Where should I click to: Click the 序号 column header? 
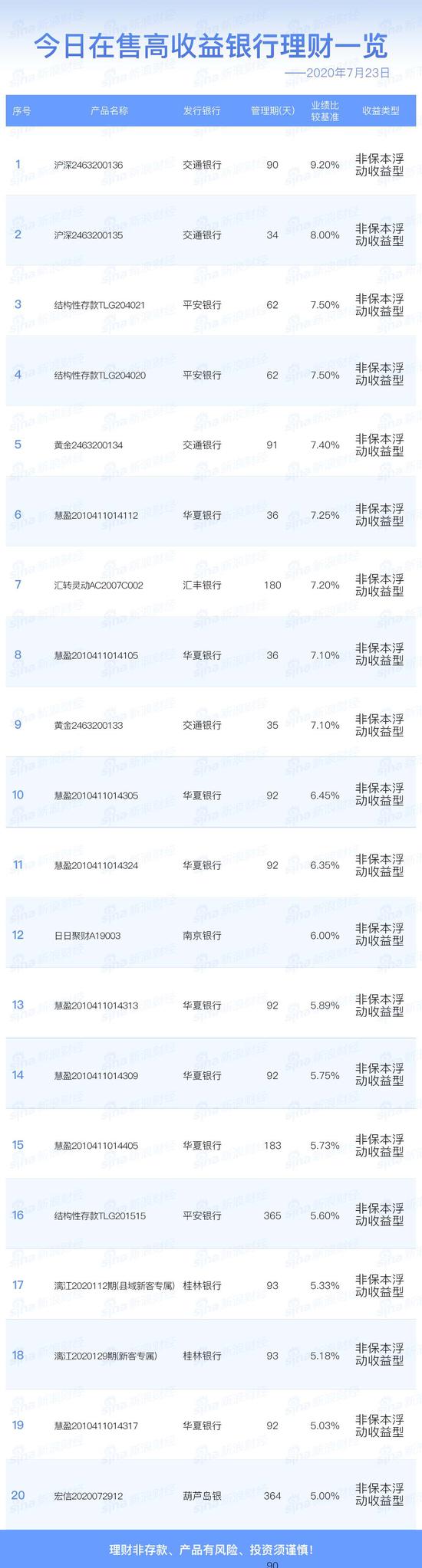[22, 110]
